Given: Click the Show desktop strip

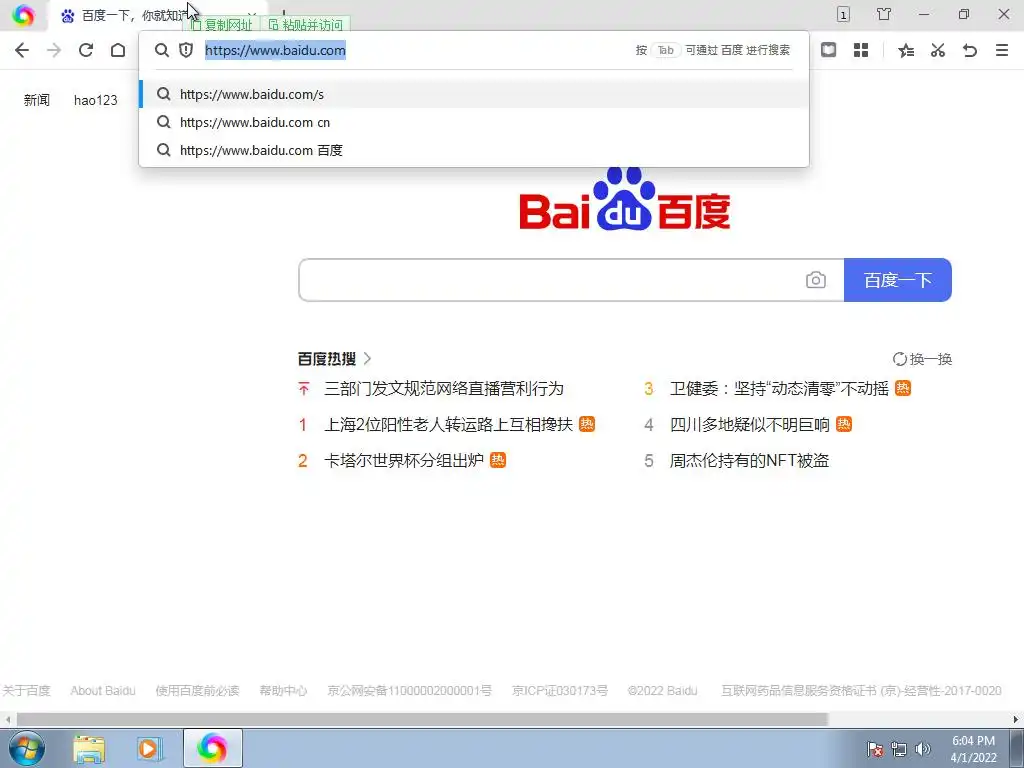Looking at the screenshot, I should click(1017, 748).
